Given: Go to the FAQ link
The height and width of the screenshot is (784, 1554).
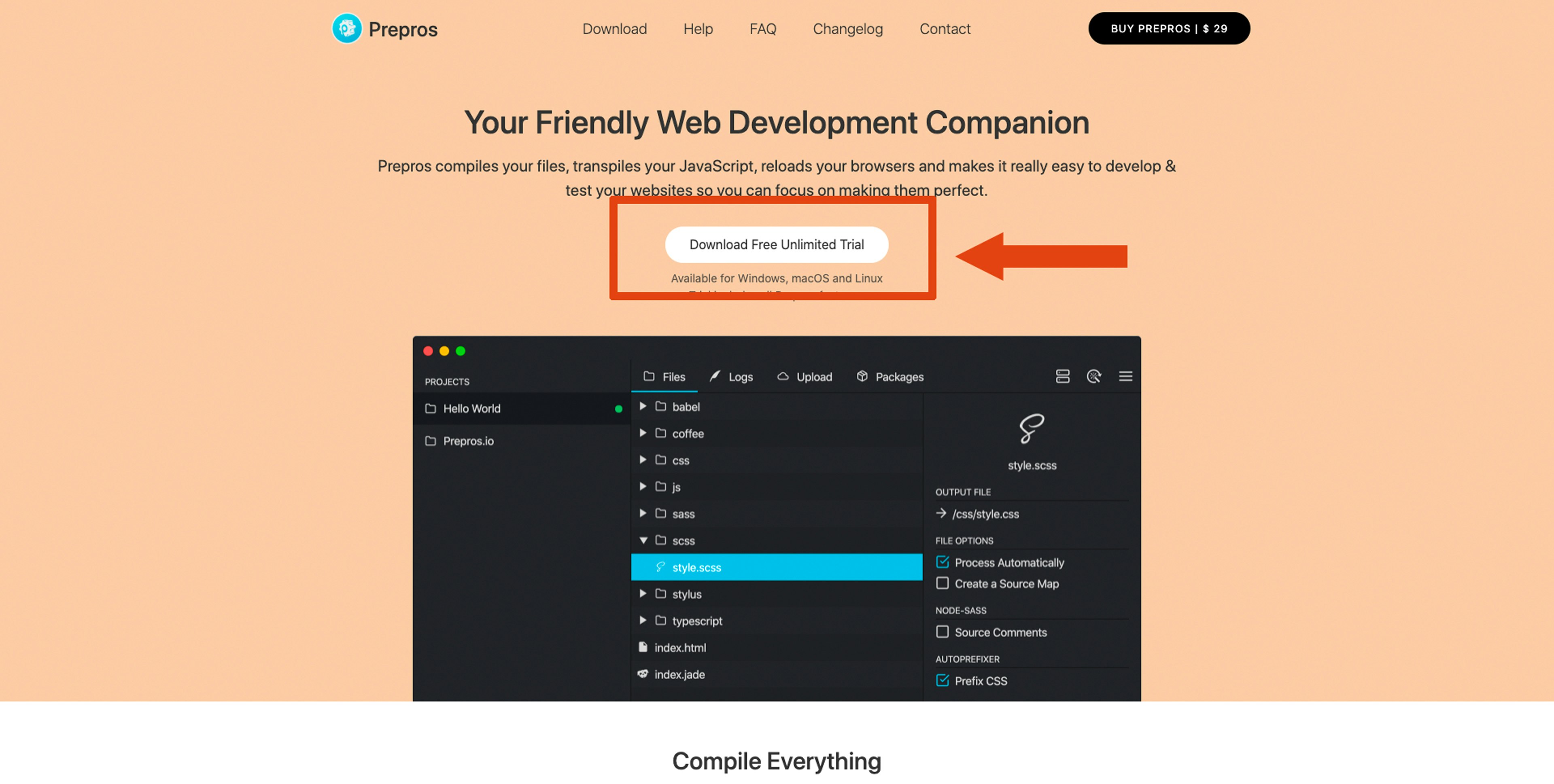Looking at the screenshot, I should 762,29.
